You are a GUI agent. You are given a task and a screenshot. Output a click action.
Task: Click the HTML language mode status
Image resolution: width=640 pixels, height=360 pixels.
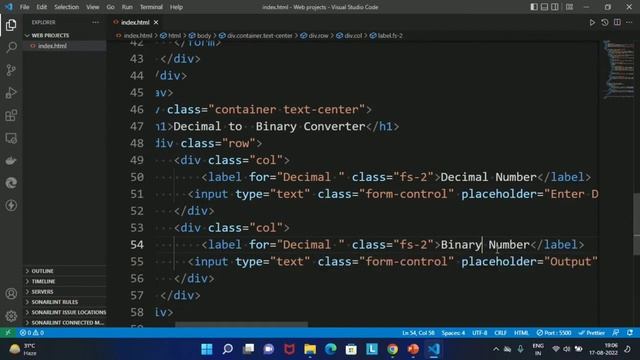point(521,333)
